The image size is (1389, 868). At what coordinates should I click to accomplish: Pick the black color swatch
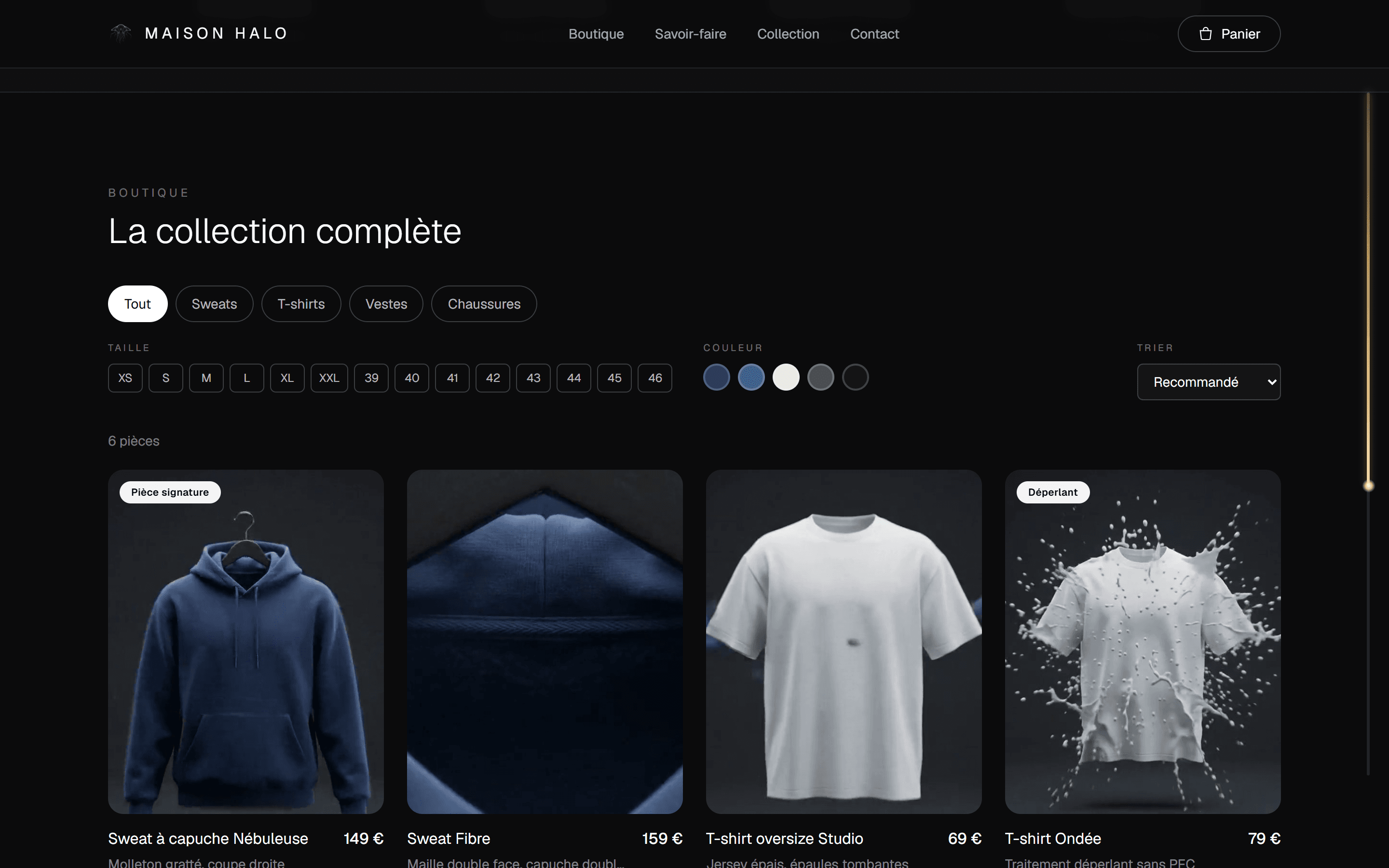point(855,377)
